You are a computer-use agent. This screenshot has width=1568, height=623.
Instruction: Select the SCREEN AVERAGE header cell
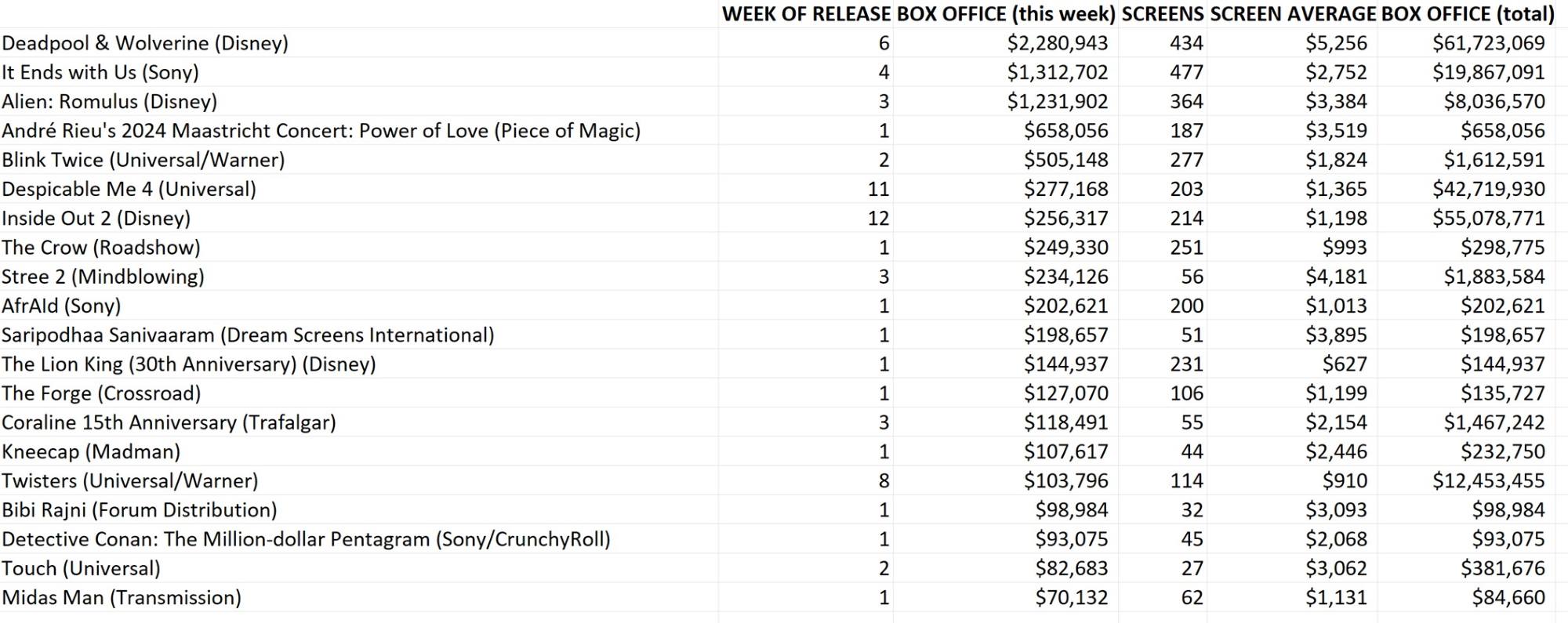tap(1293, 14)
